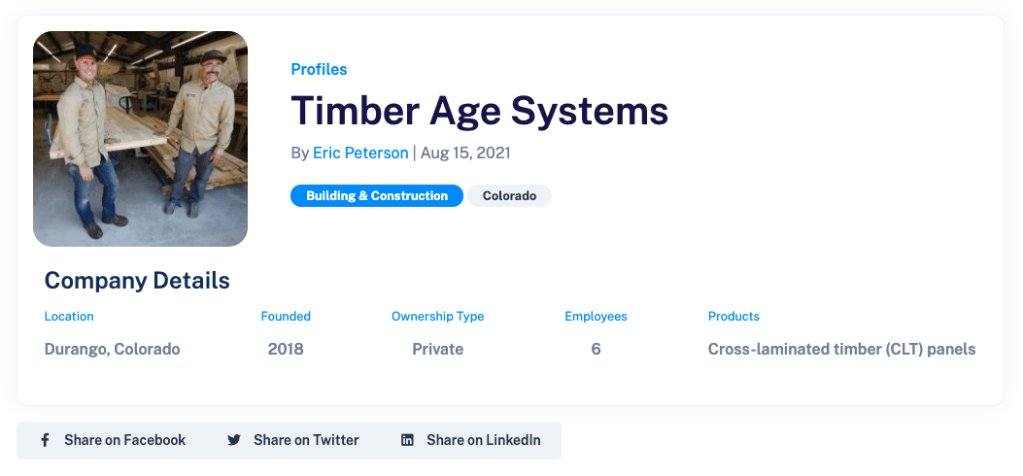Viewport: 1023px width, 476px height.
Task: Click the Company Details heading
Action: pos(137,281)
